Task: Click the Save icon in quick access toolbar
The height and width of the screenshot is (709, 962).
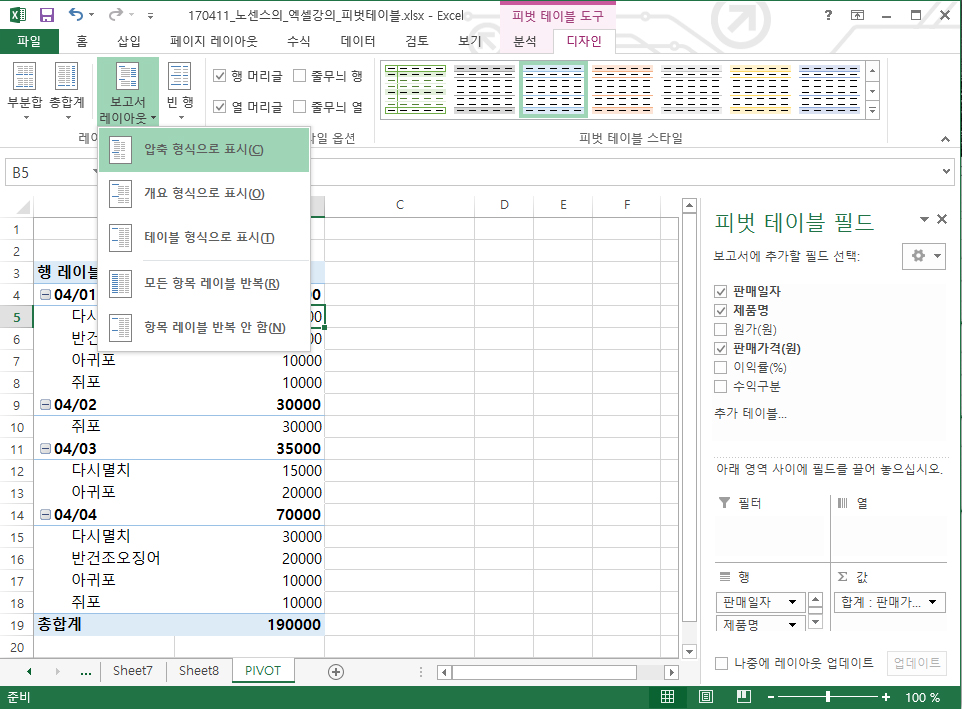Action: coord(47,15)
